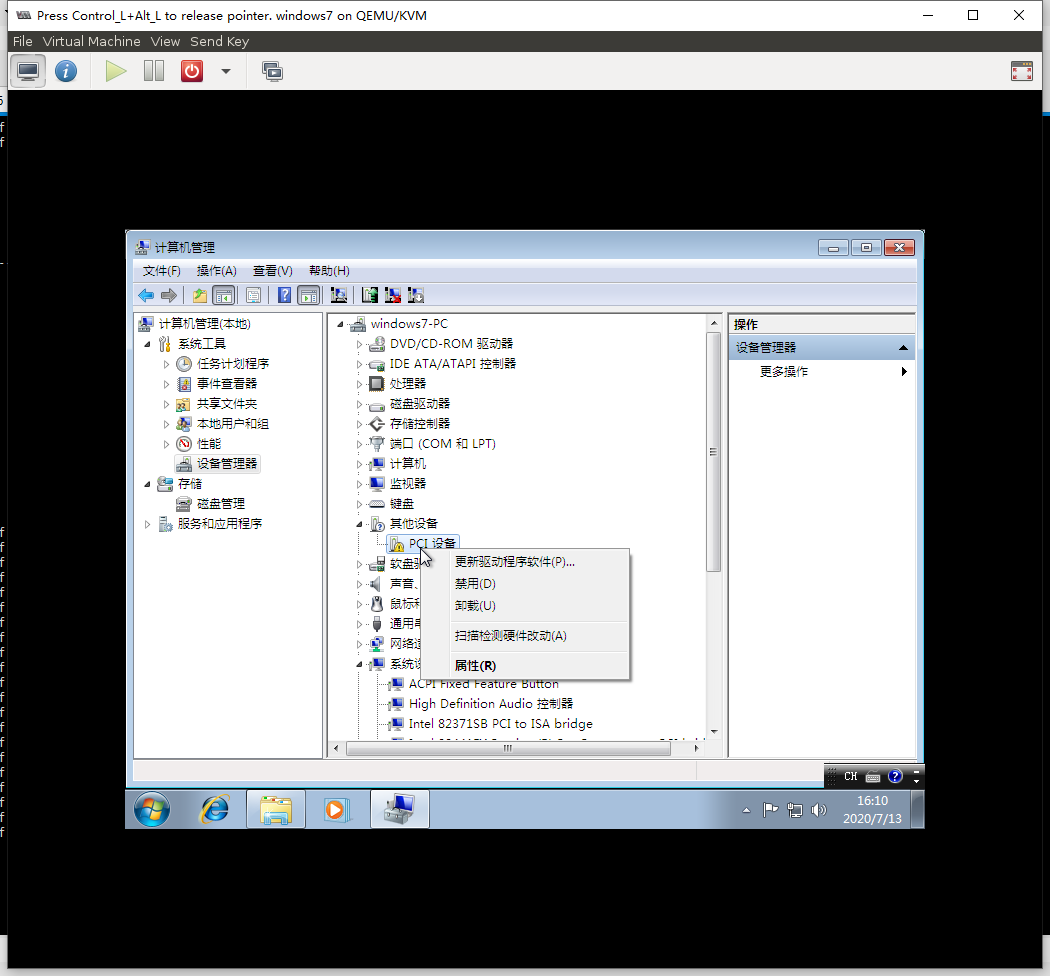Viewport: 1050px width, 976px height.
Task: Open Help via the blue question mark icon
Action: tap(284, 294)
